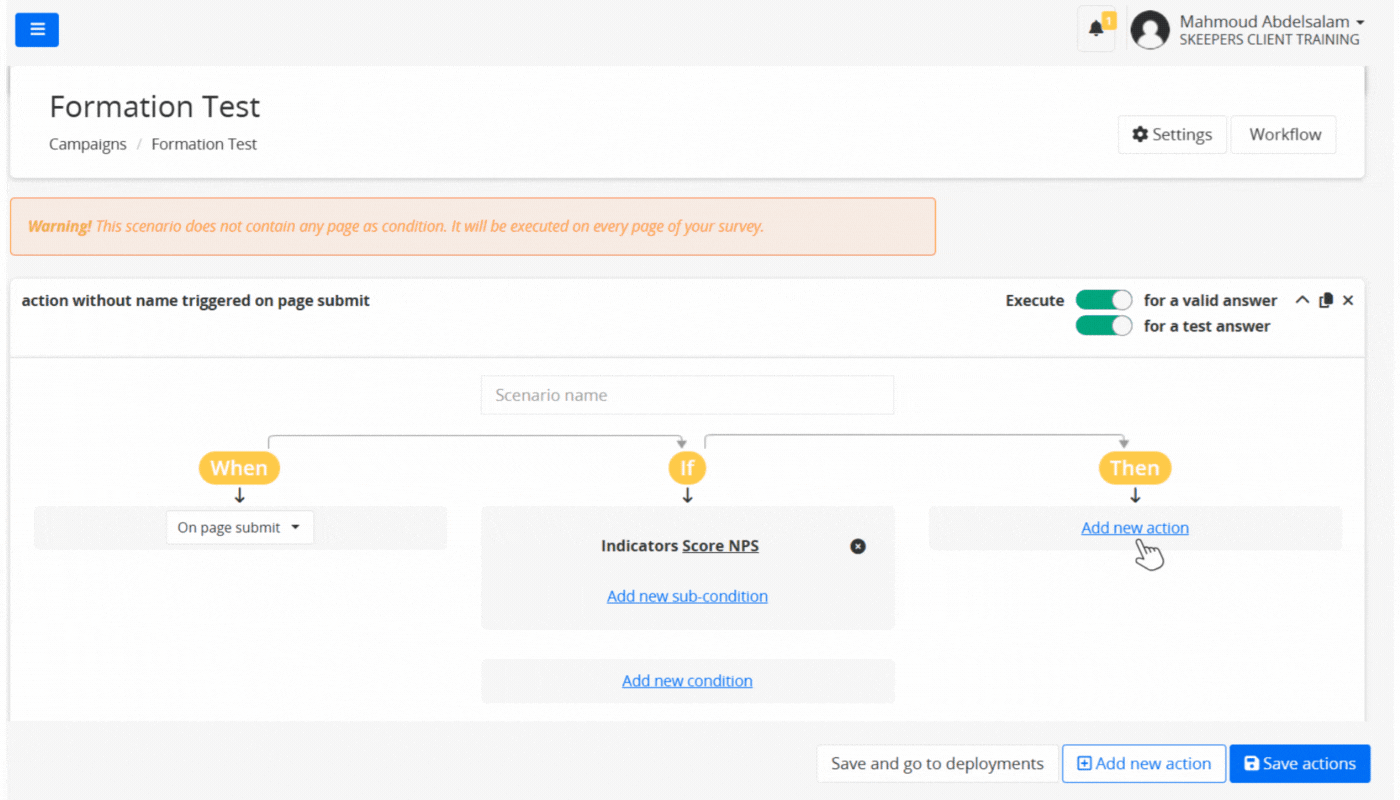1400x800 pixels.
Task: Toggle execute for a test answer
Action: coord(1103,326)
